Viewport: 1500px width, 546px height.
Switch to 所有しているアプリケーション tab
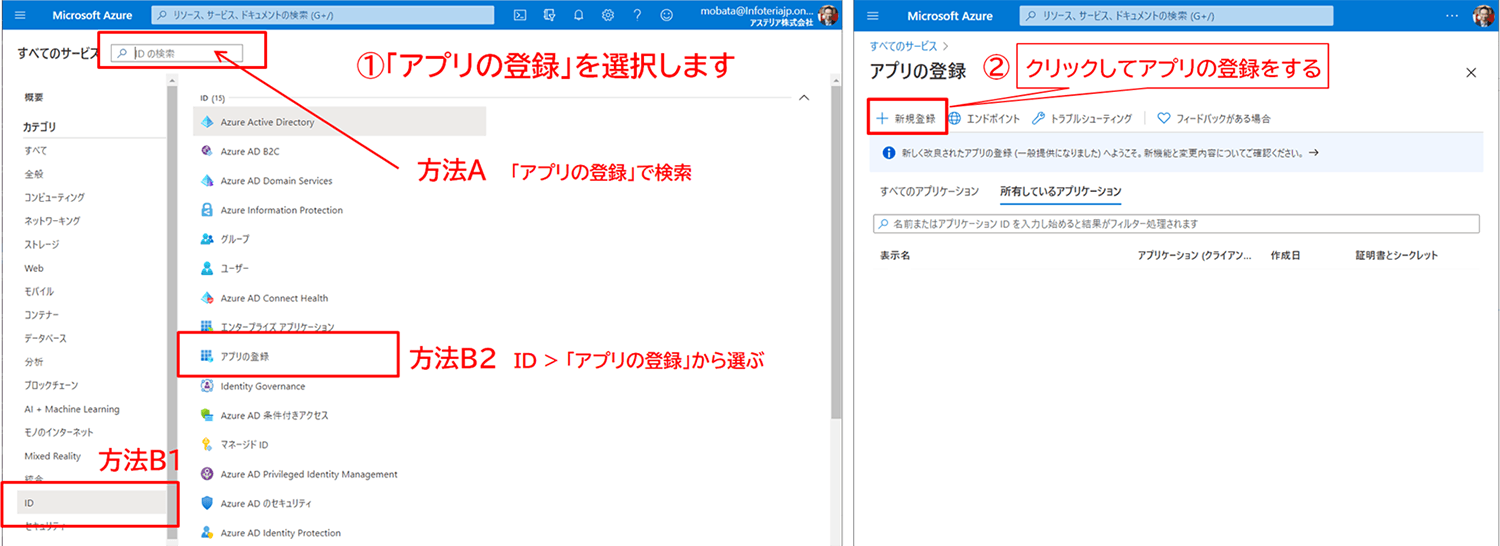[1060, 191]
